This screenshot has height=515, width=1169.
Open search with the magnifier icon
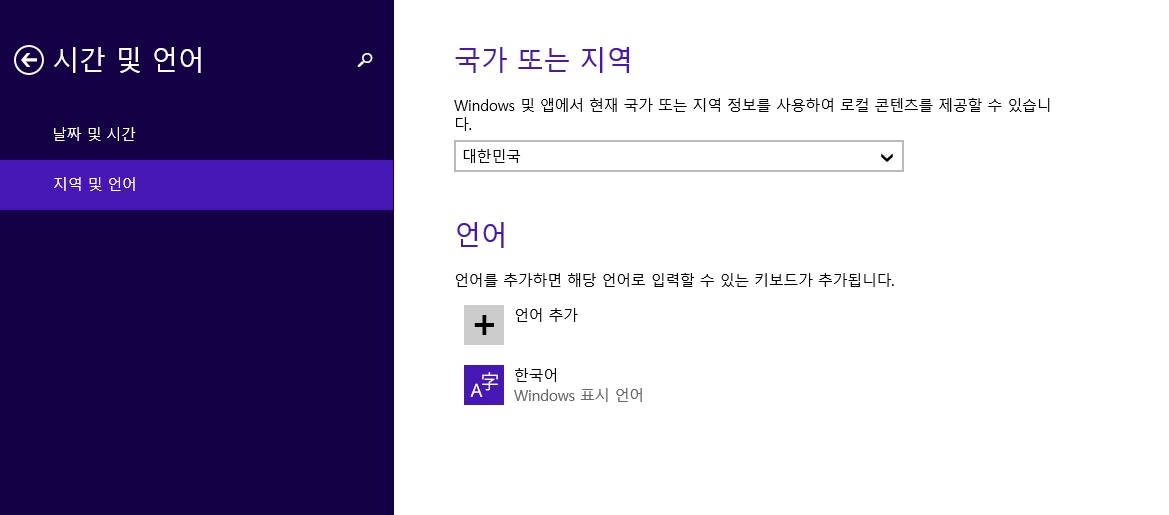tap(365, 60)
